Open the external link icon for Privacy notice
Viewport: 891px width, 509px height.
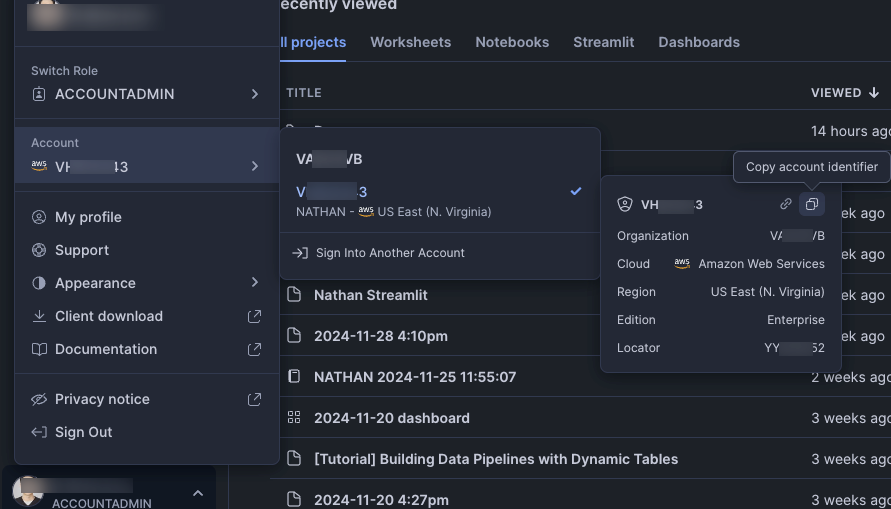tap(254, 399)
